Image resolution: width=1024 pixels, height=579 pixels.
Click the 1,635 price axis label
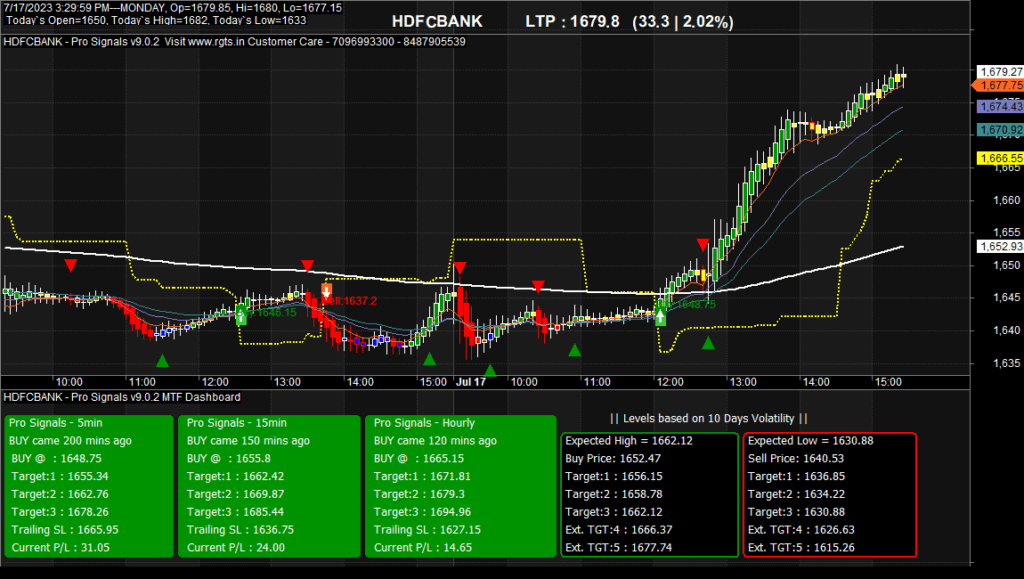tap(1006, 363)
